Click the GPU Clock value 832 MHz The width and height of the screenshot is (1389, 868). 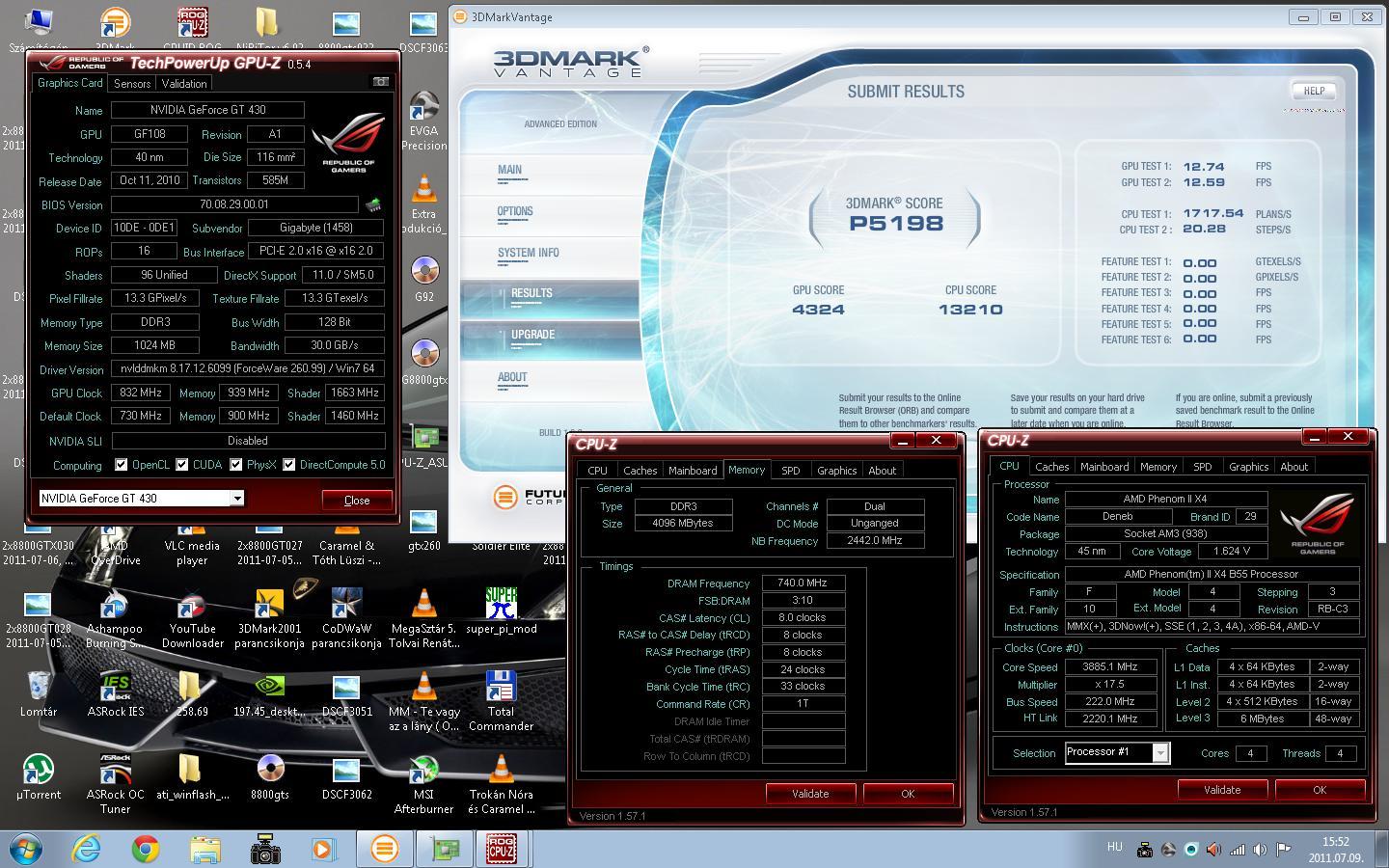tap(141, 393)
